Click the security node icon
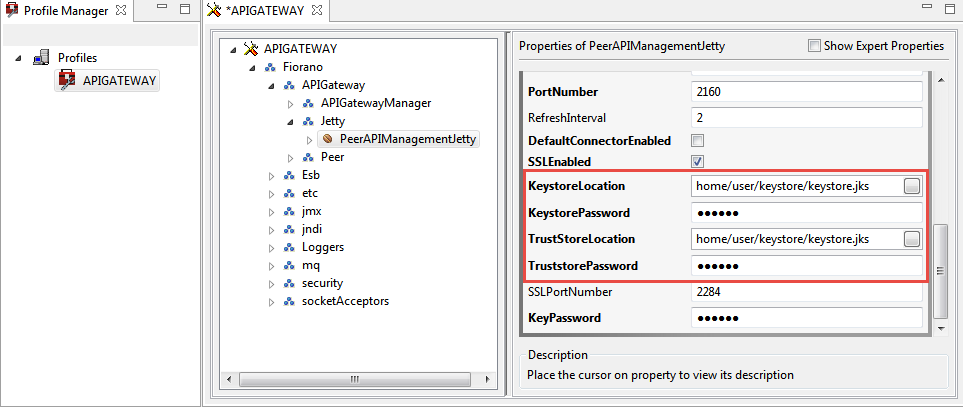 [289, 284]
